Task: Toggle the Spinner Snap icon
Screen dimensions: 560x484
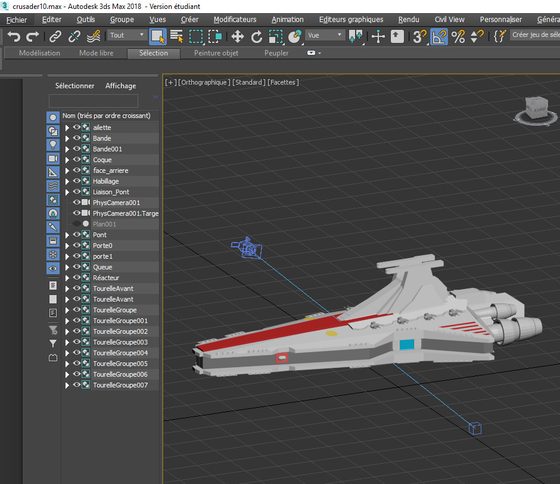Action: click(477, 36)
